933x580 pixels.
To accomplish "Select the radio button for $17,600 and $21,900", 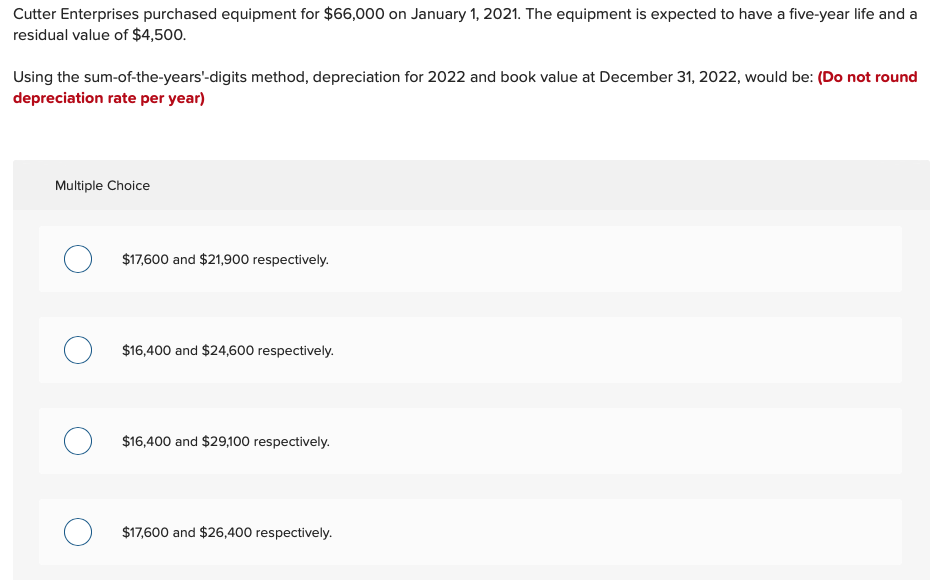I will tap(78, 258).
